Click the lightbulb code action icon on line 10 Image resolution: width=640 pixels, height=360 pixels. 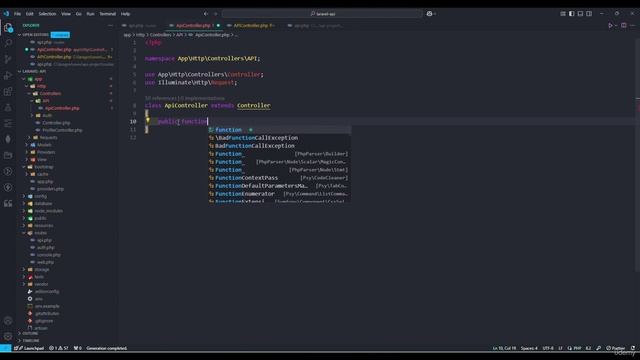point(148,121)
